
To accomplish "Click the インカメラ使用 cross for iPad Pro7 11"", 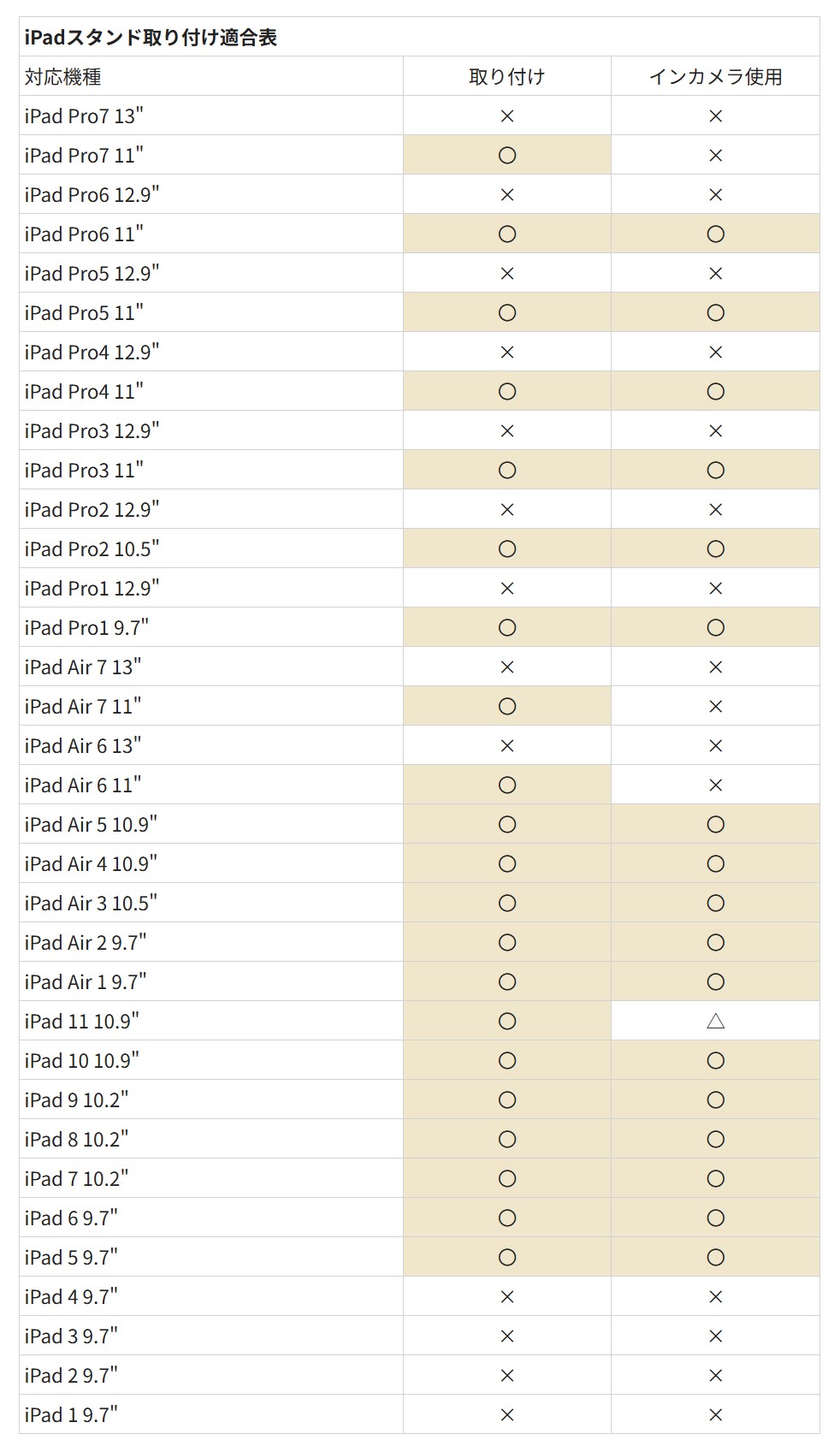I will 716,155.
